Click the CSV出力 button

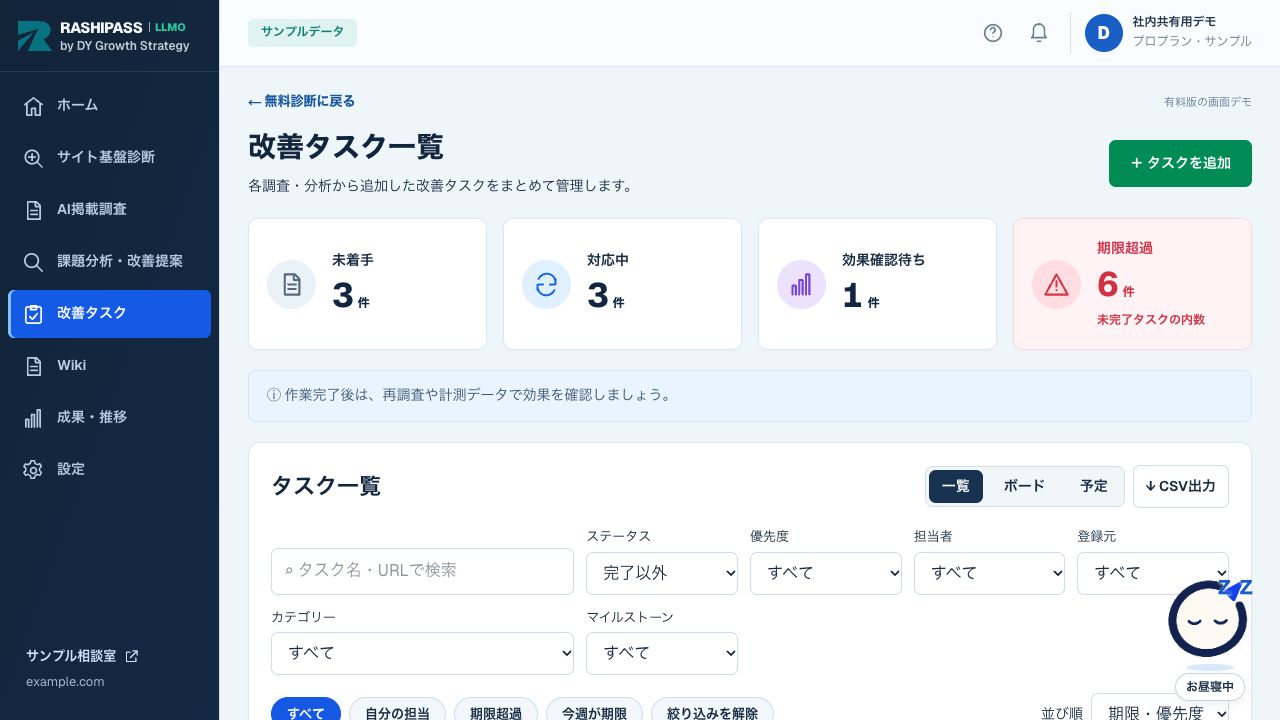1181,486
